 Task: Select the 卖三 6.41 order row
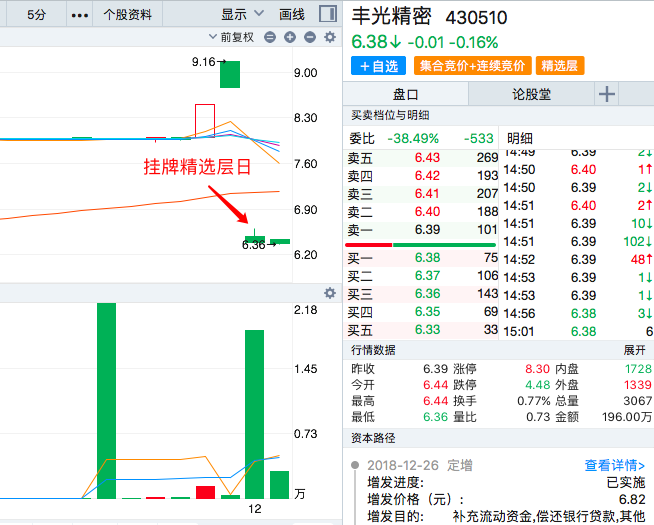click(422, 194)
